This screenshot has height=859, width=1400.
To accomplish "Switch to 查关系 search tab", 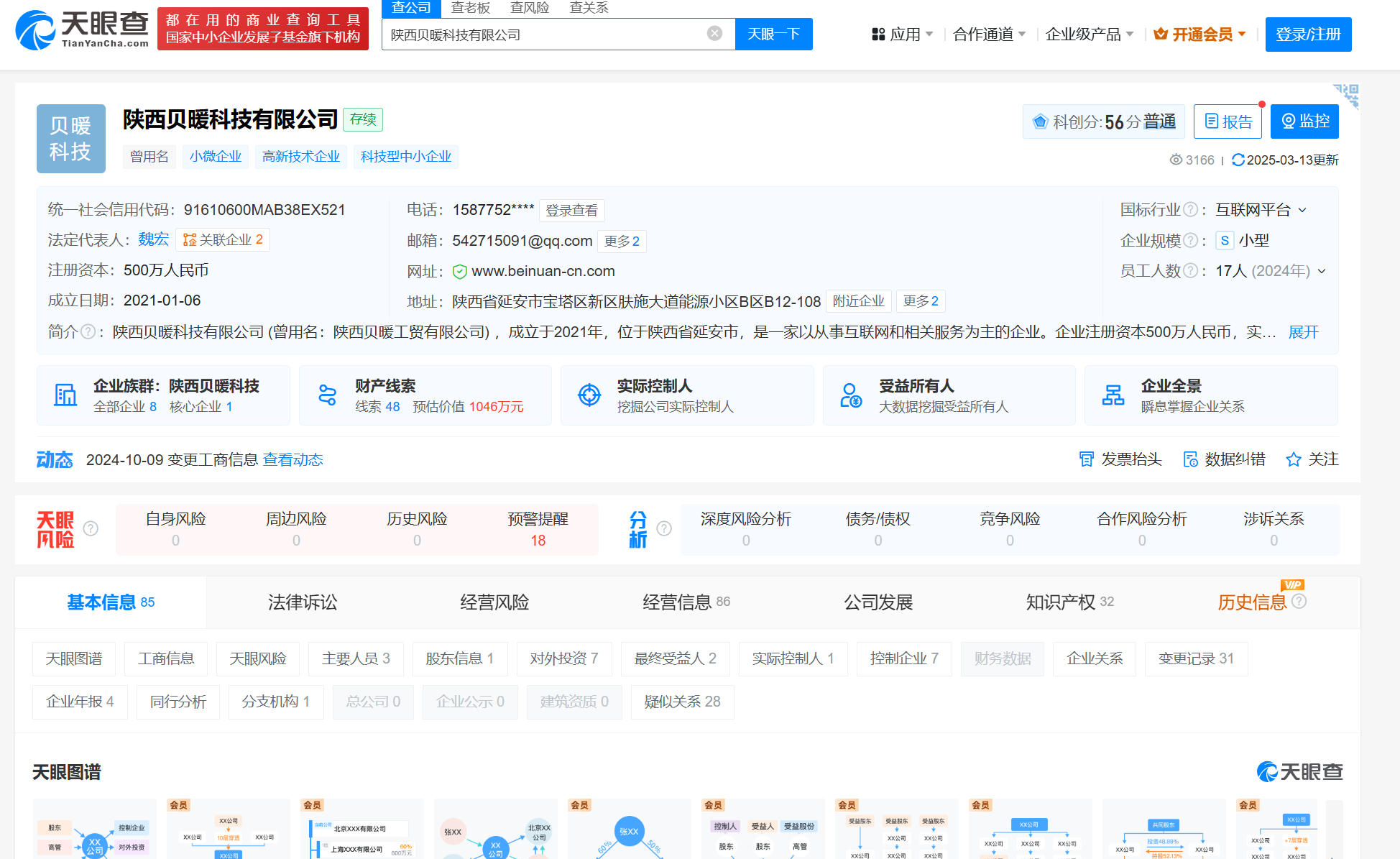I will [589, 8].
